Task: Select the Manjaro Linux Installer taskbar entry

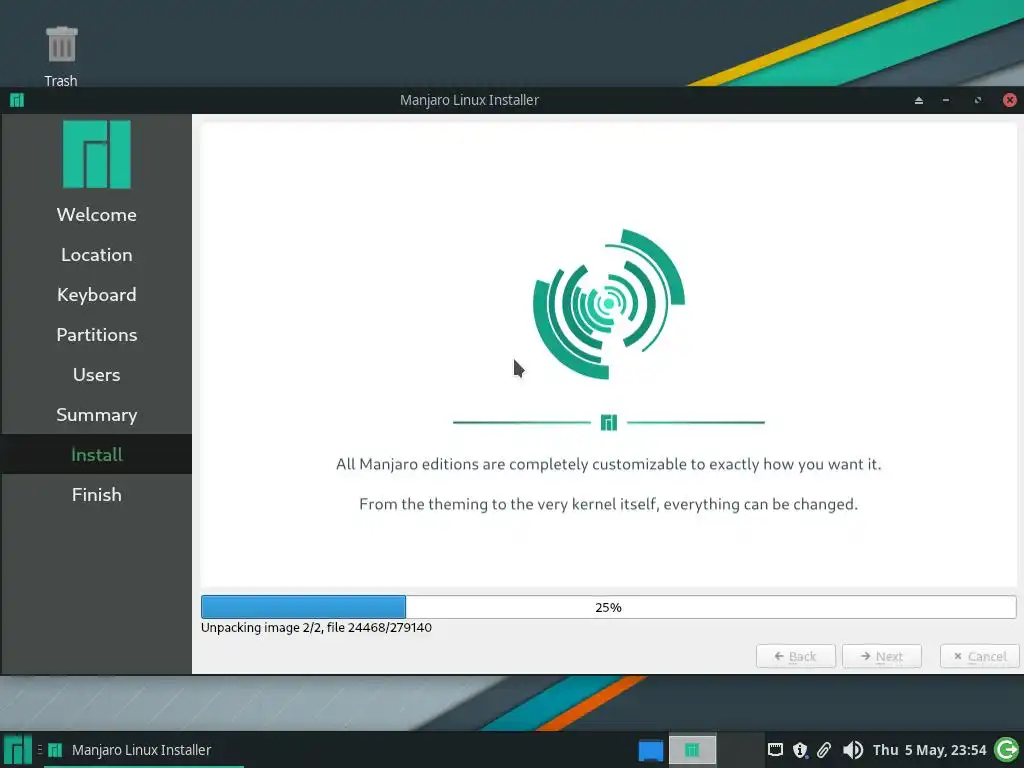Action: [x=144, y=750]
